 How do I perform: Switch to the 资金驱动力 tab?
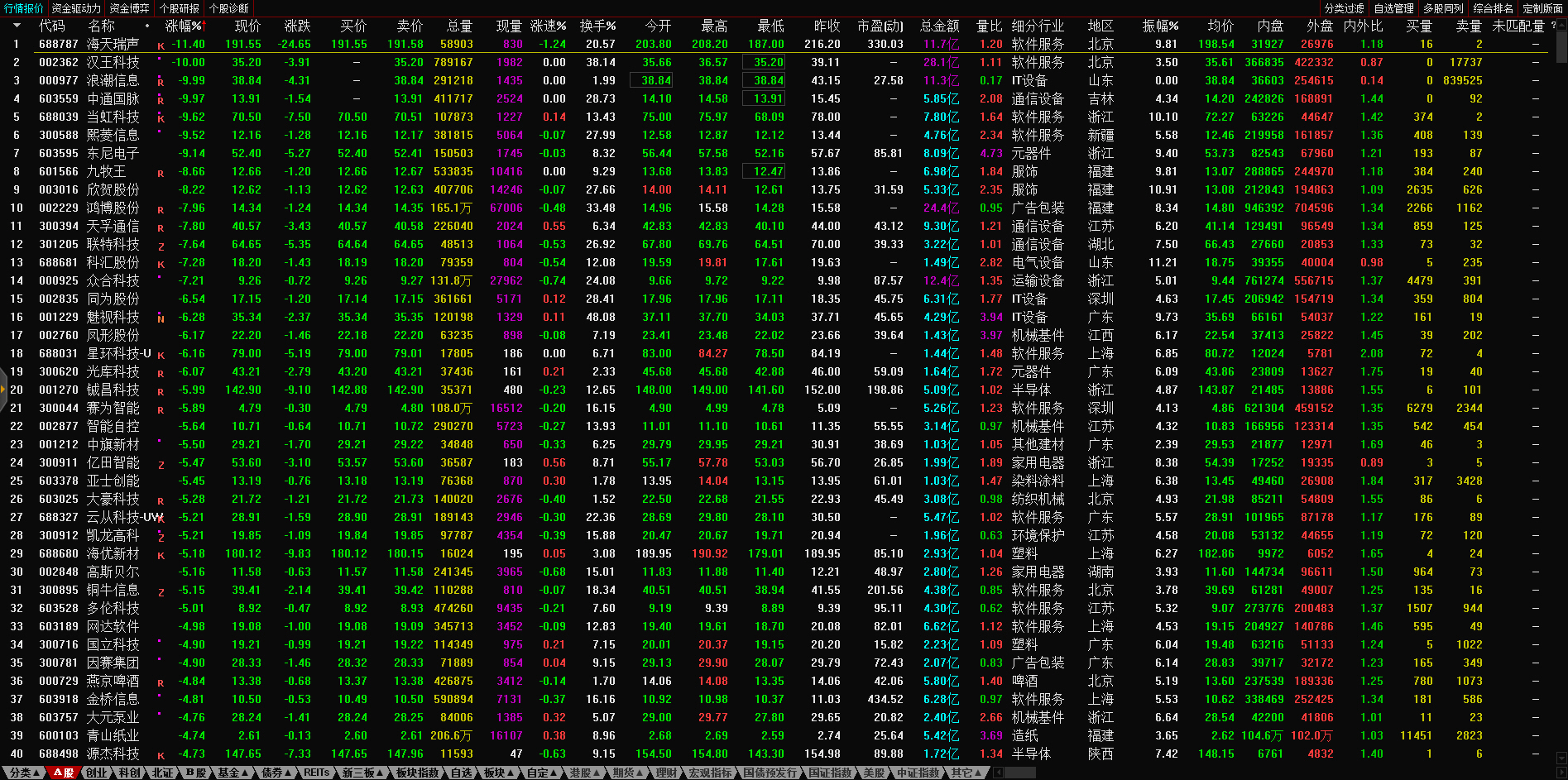point(76,8)
